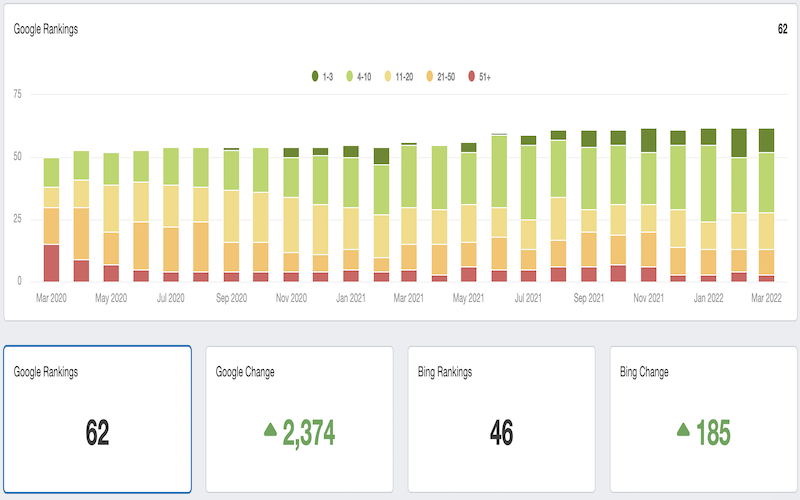Toggle the 21-50 legend series
The height and width of the screenshot is (500, 800).
(441, 77)
